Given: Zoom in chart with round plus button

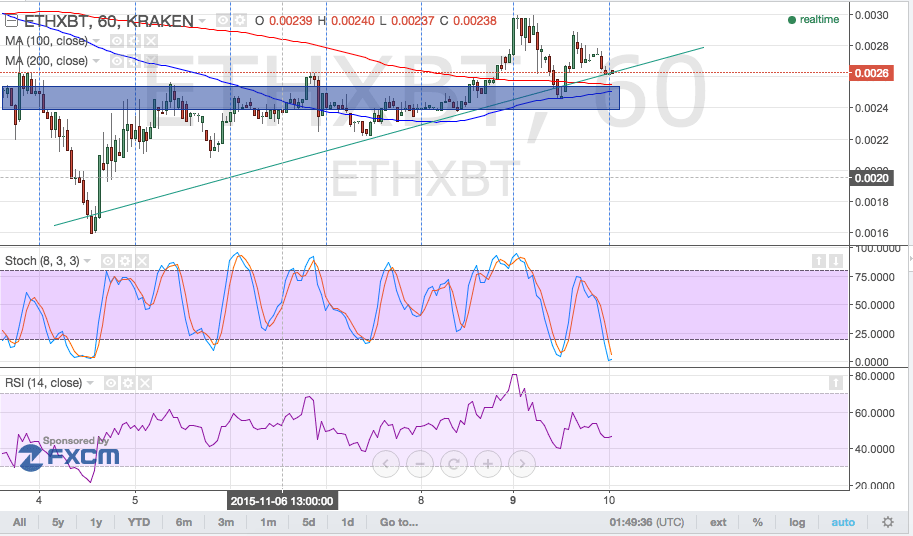Looking at the screenshot, I should pyautogui.click(x=488, y=464).
